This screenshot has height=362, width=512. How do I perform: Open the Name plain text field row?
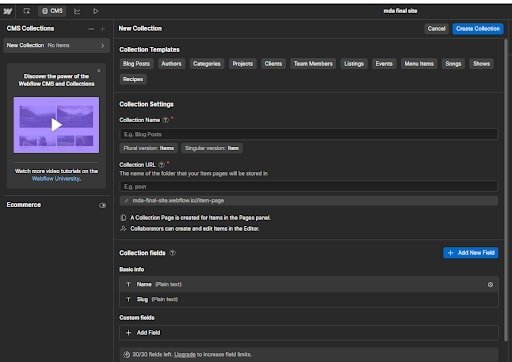pyautogui.click(x=309, y=284)
